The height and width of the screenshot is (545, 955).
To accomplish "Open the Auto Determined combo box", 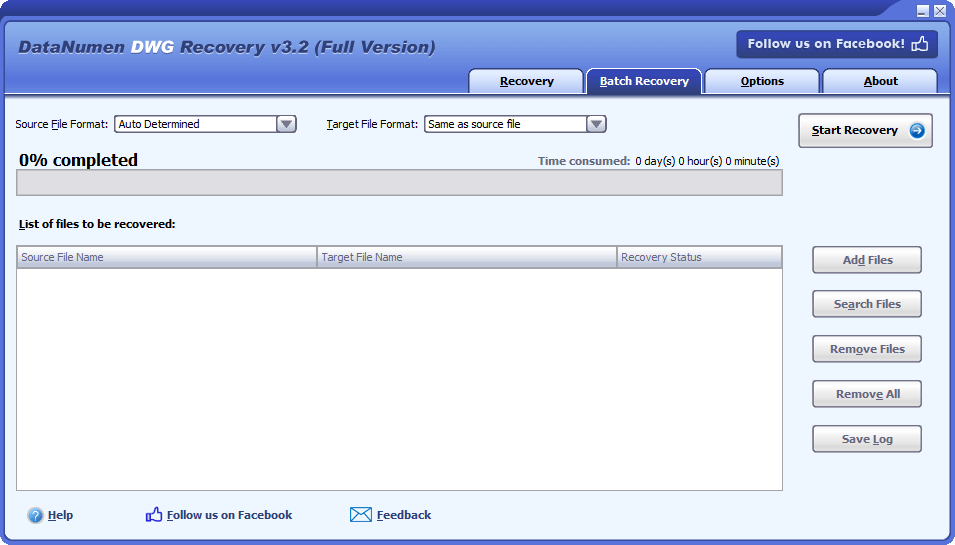I will click(x=205, y=124).
